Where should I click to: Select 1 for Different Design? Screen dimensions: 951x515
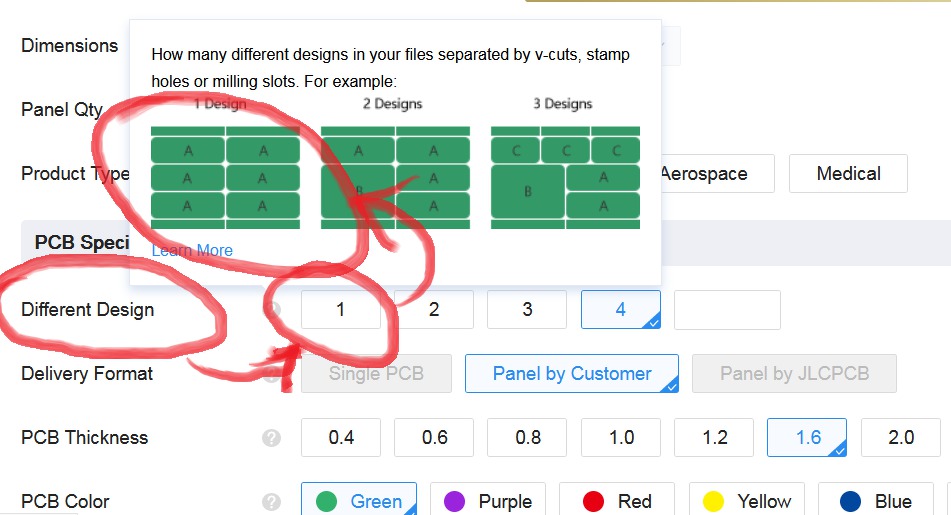coord(341,310)
